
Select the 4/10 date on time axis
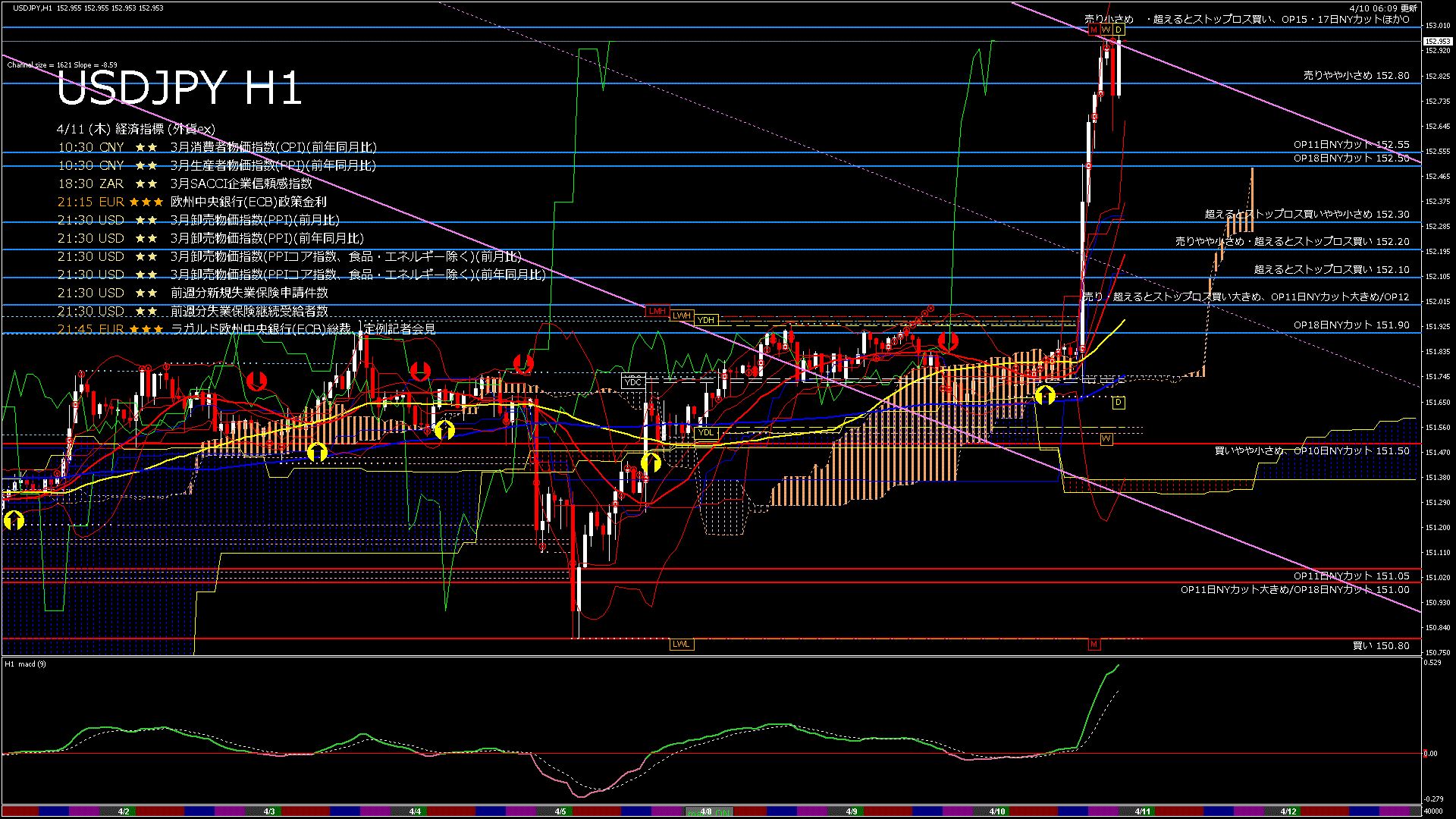pyautogui.click(x=997, y=811)
